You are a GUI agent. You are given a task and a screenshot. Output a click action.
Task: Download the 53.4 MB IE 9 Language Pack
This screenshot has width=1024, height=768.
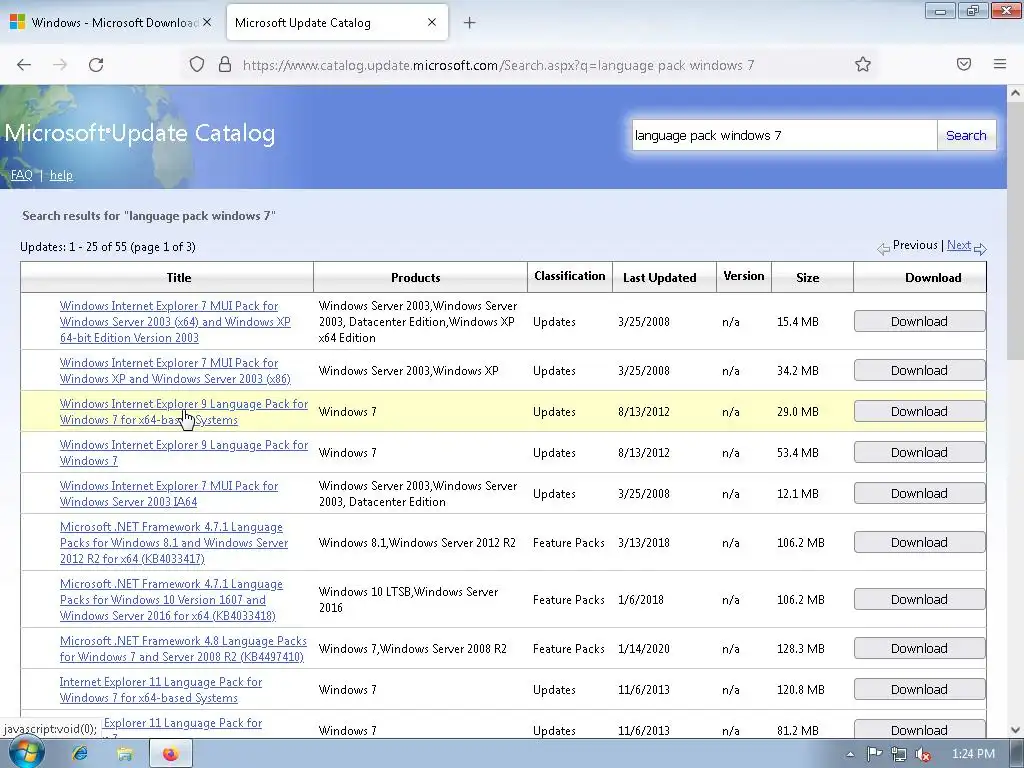(919, 453)
